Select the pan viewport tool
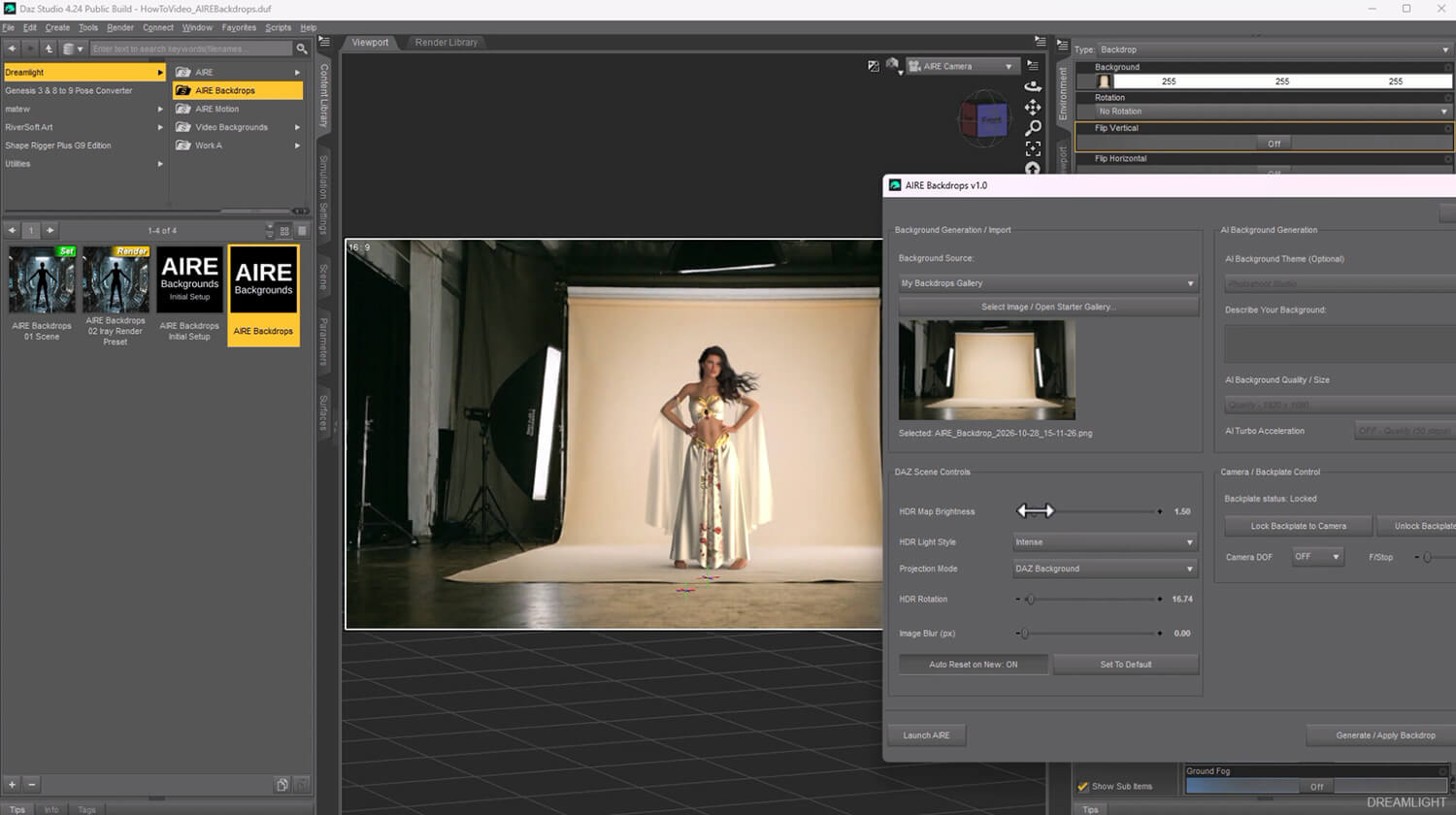Viewport: 1456px width, 815px height. [x=1033, y=107]
